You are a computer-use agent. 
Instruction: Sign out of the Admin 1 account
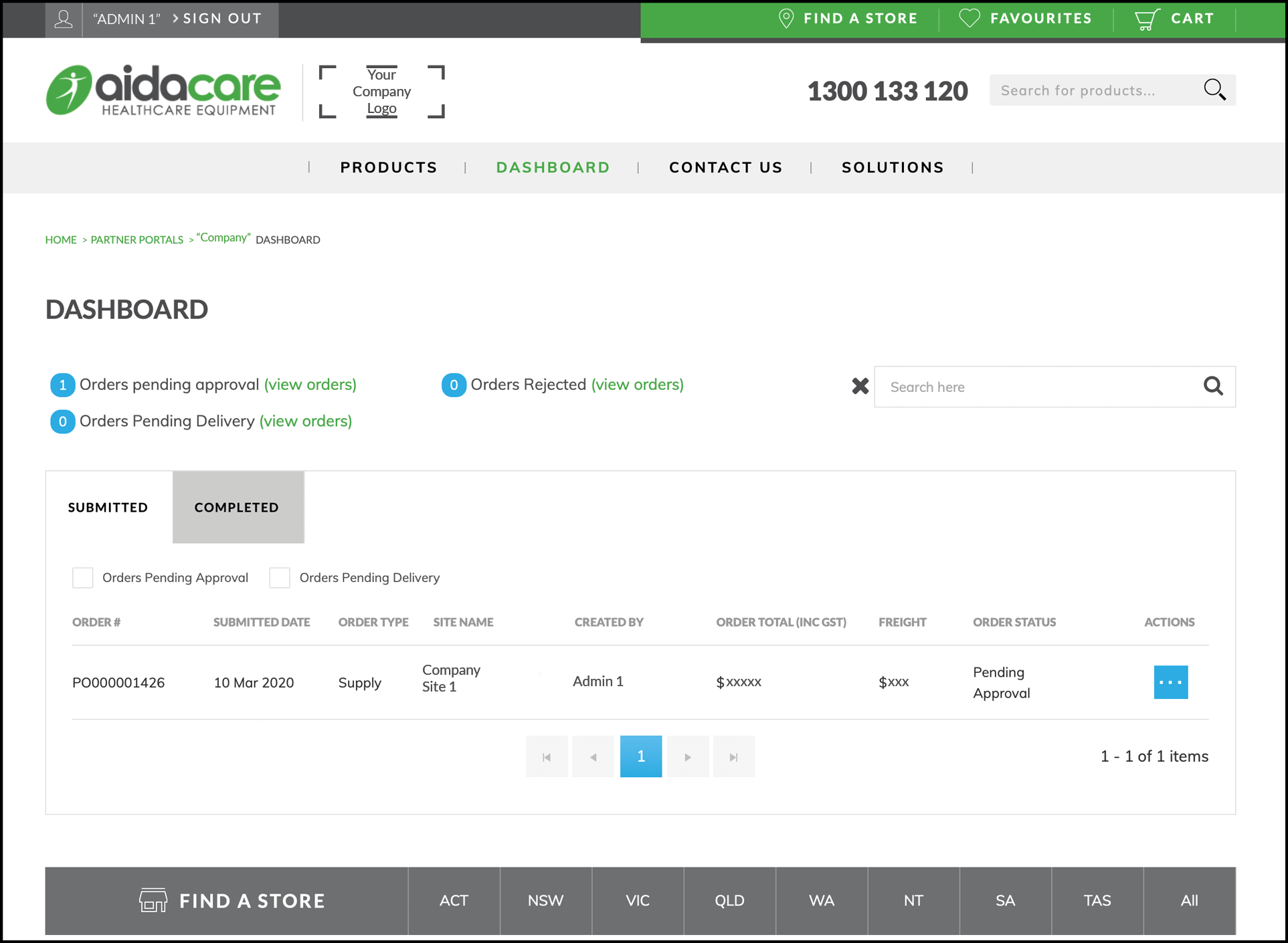pos(221,18)
